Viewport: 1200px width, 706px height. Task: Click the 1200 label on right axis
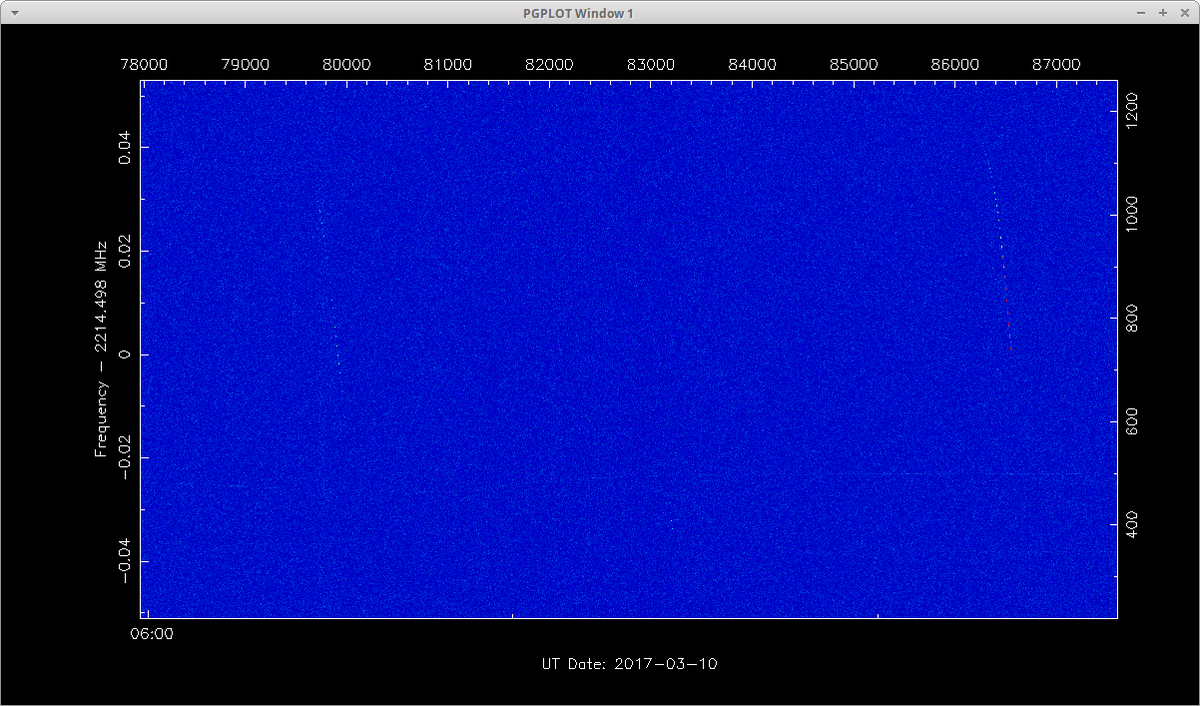1131,108
